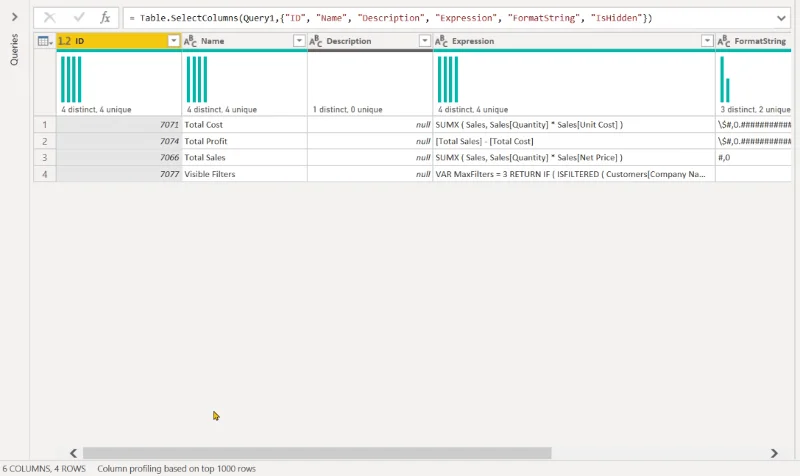Select the #,0 FormatString cell
The width and height of the screenshot is (800, 476).
[754, 158]
